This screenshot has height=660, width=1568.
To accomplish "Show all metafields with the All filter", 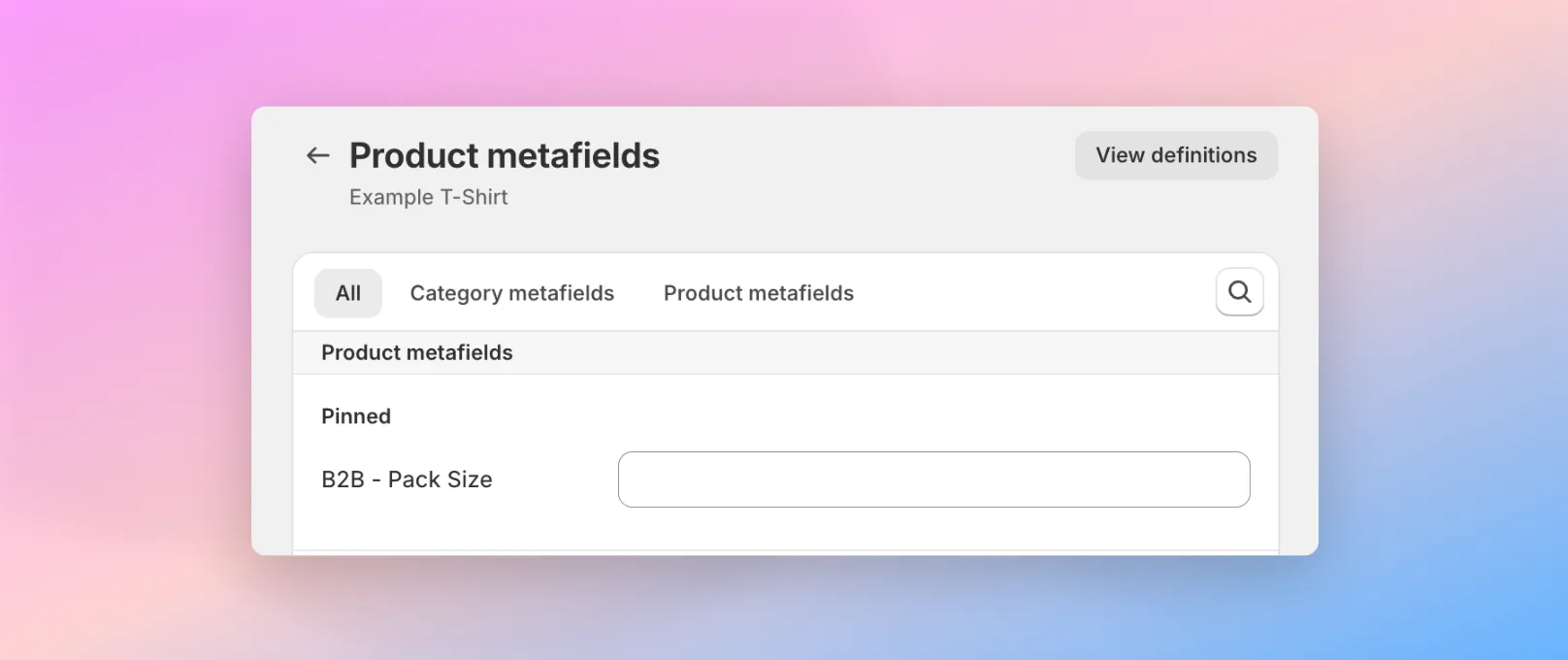I will (x=348, y=293).
